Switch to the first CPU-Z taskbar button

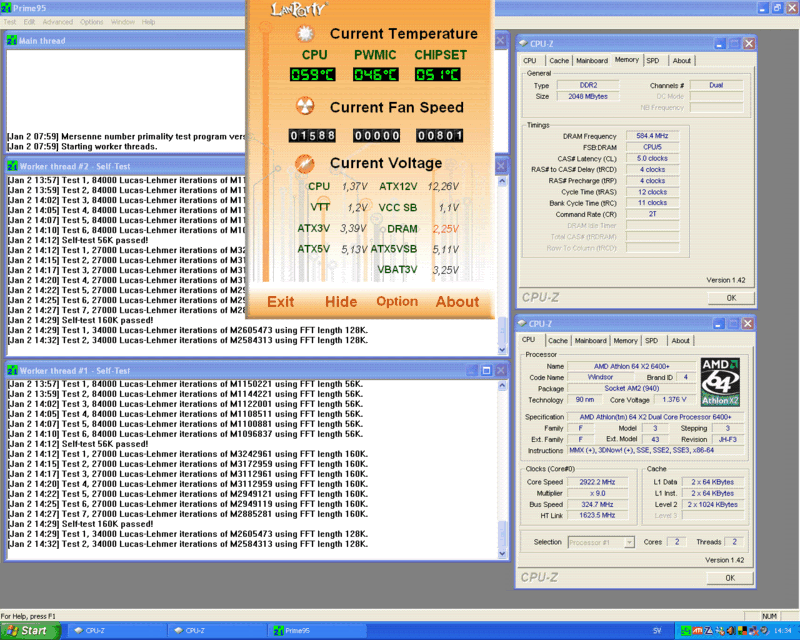(117, 631)
